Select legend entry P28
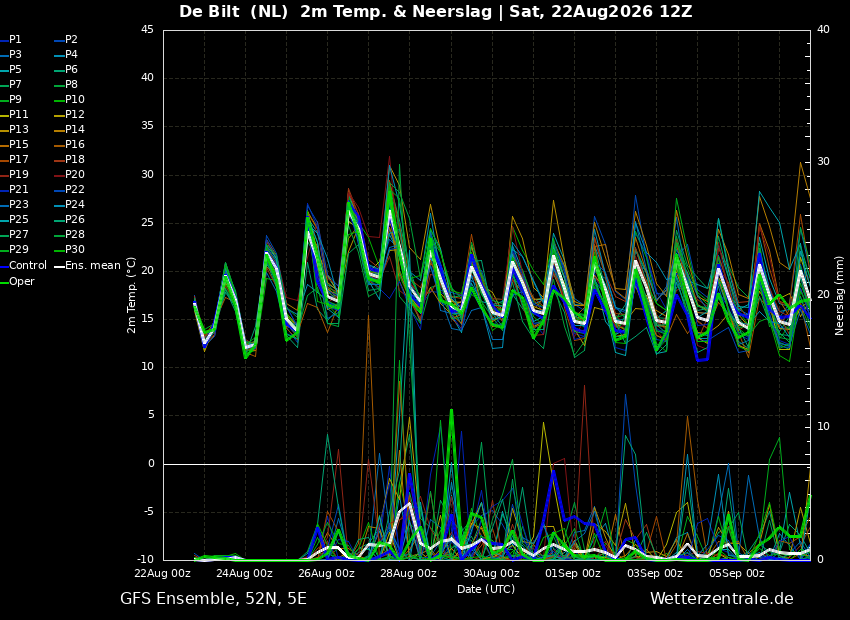Viewport: 850px width, 620px height. click(x=75, y=235)
